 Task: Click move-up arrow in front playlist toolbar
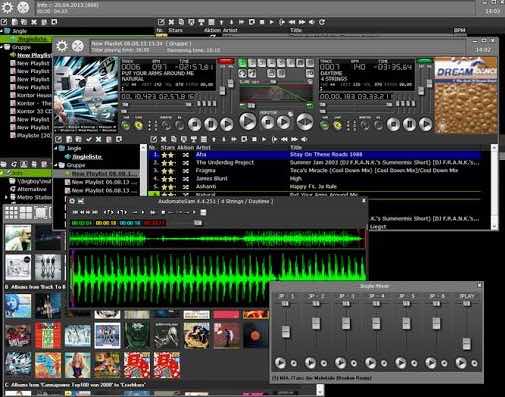(x=214, y=139)
